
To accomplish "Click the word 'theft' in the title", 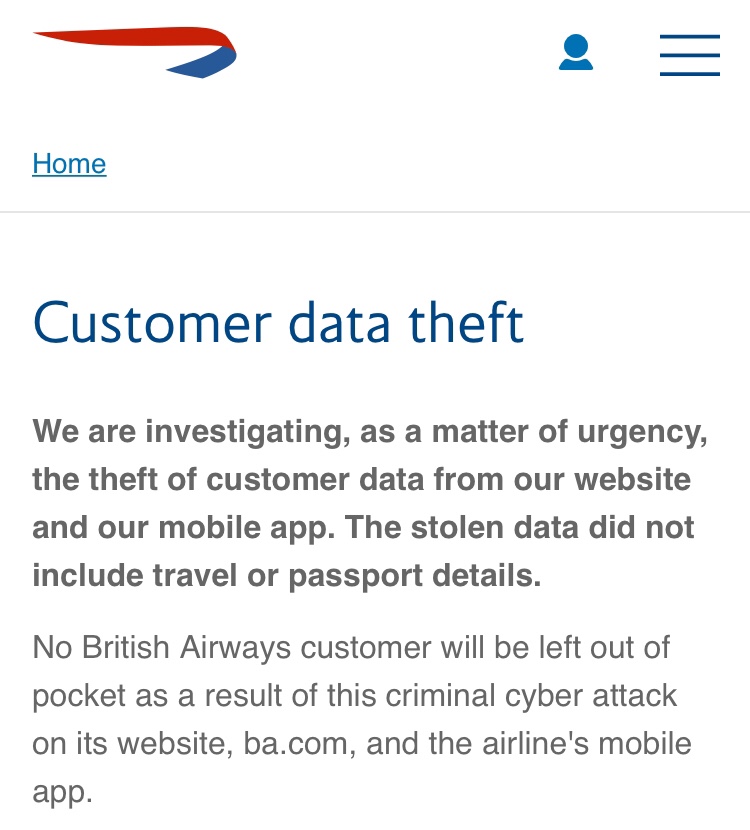I will tap(466, 322).
